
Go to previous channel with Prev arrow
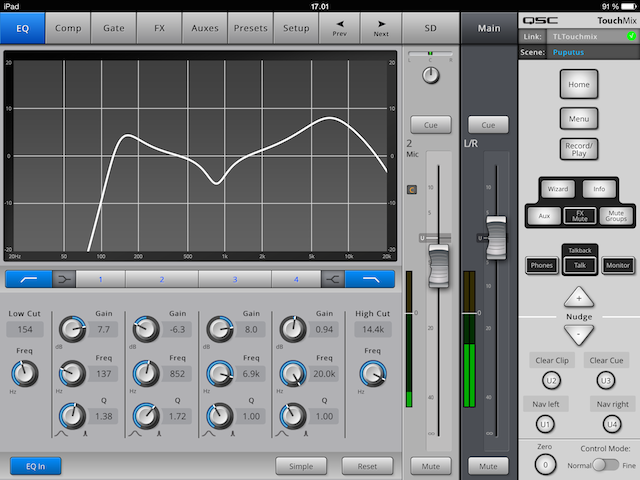point(340,28)
